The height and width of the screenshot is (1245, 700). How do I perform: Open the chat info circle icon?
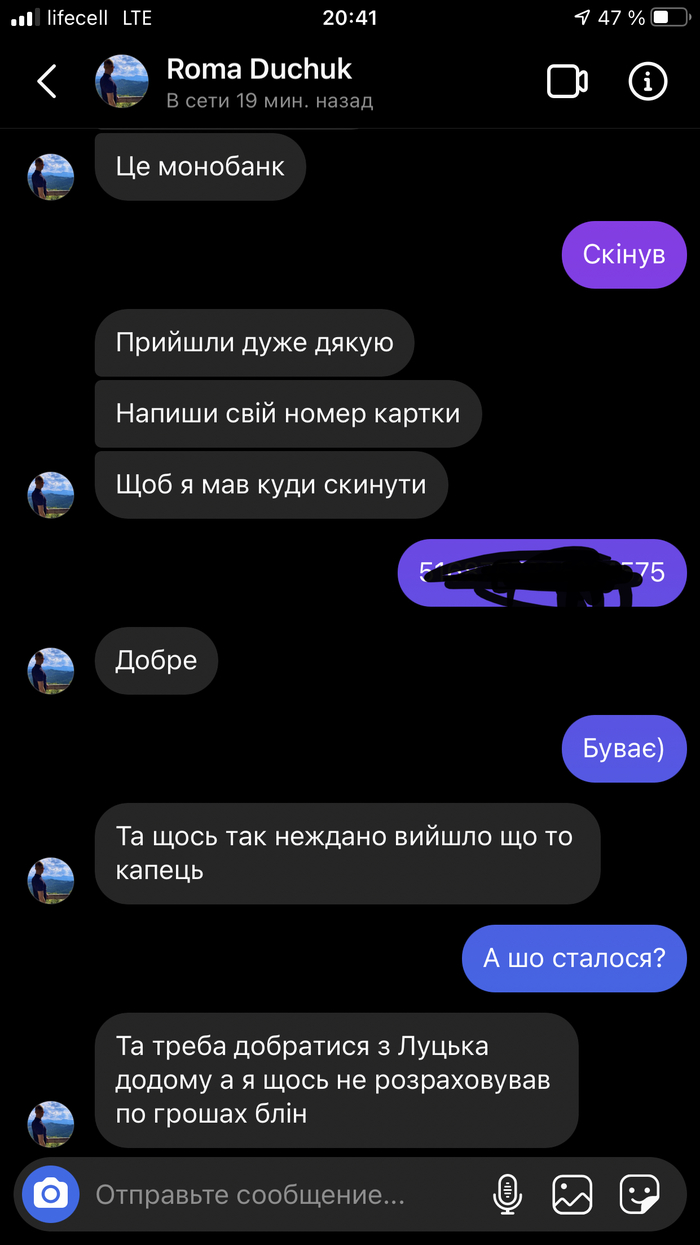[x=647, y=82]
